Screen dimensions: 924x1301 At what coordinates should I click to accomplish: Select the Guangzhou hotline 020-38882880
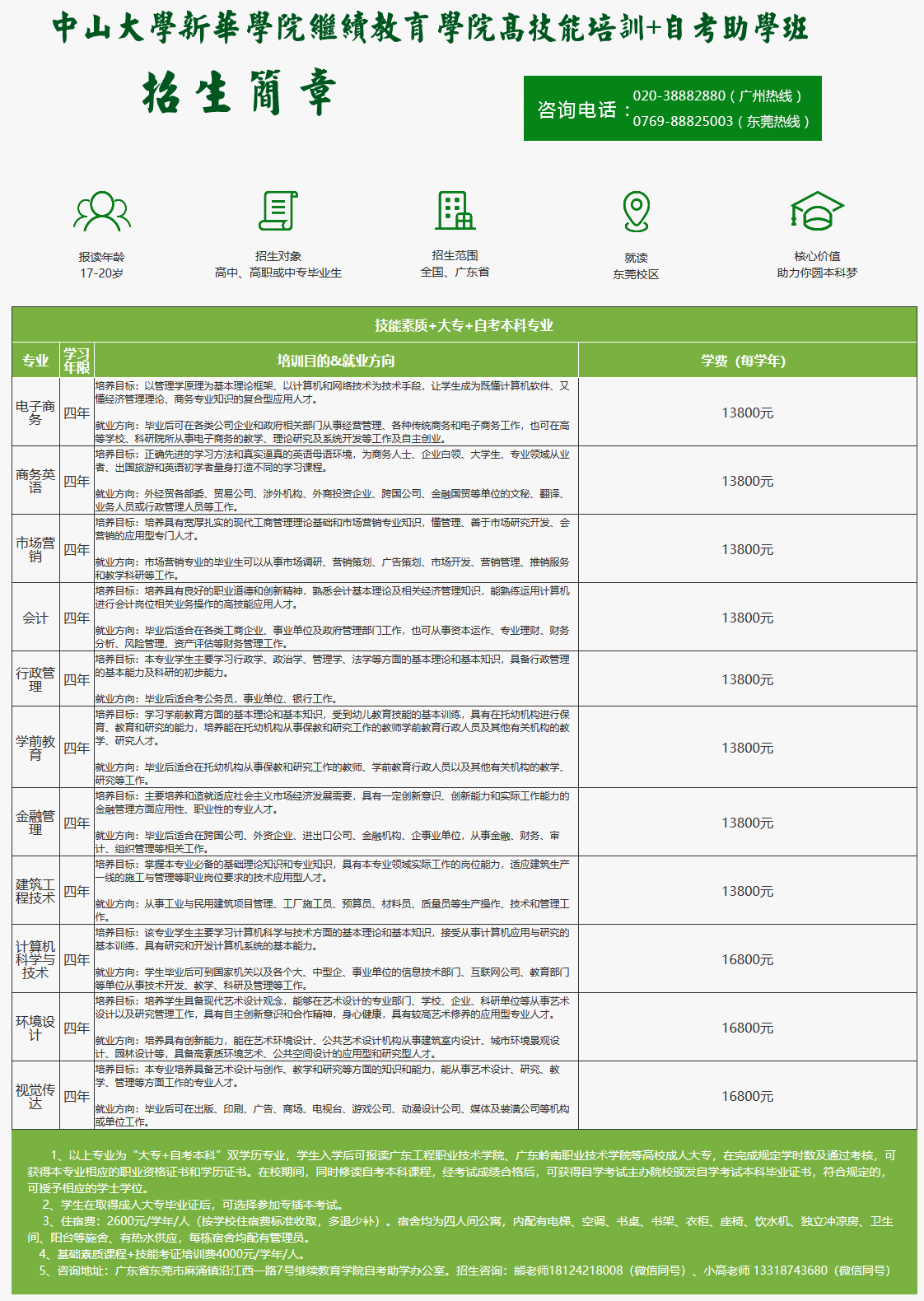coord(679,96)
